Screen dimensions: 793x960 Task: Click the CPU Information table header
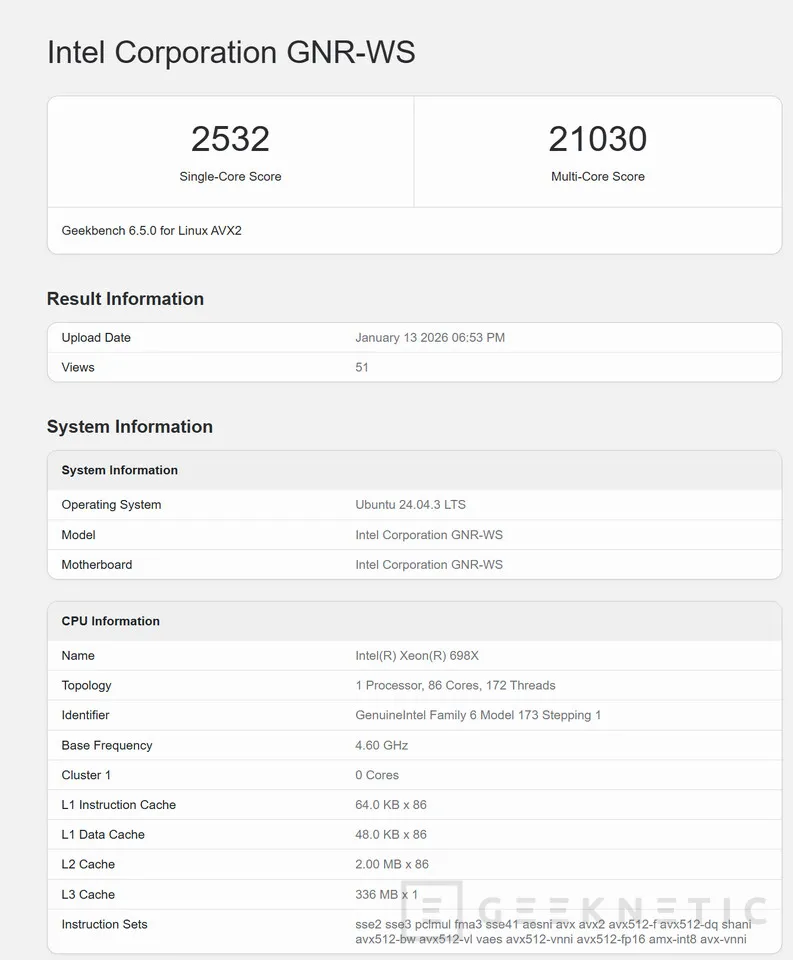(110, 621)
